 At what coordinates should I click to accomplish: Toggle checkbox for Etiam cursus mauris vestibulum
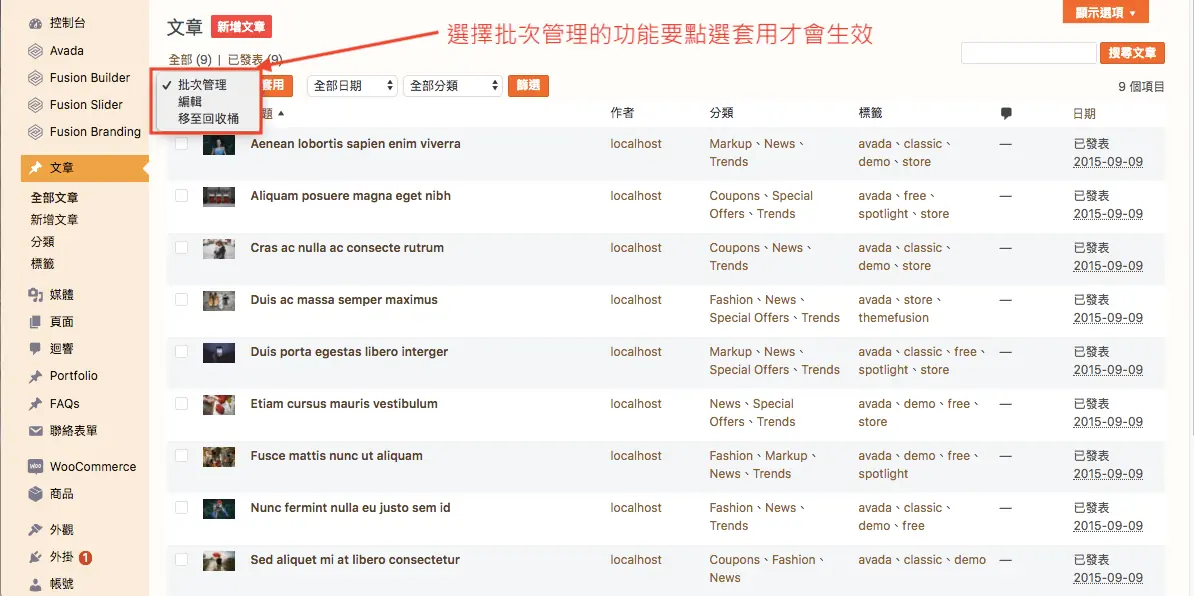(181, 403)
